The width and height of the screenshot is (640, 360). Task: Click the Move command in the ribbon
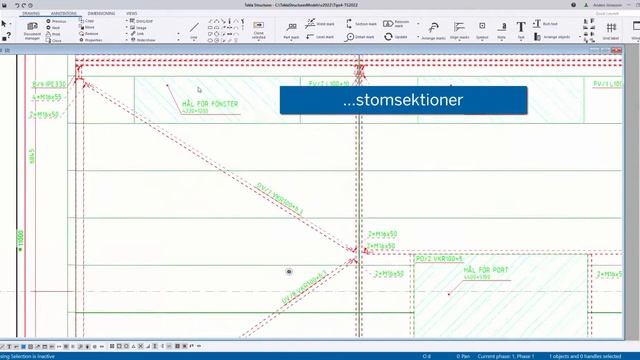(x=87, y=27)
